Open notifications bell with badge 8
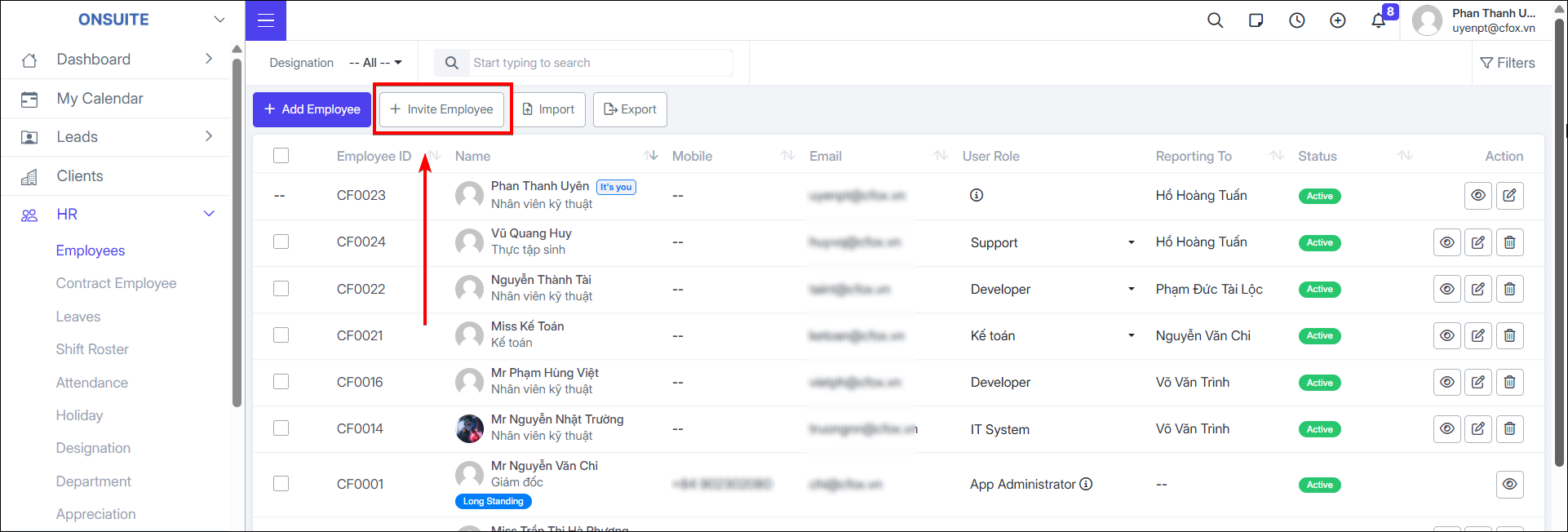 coord(1379,20)
